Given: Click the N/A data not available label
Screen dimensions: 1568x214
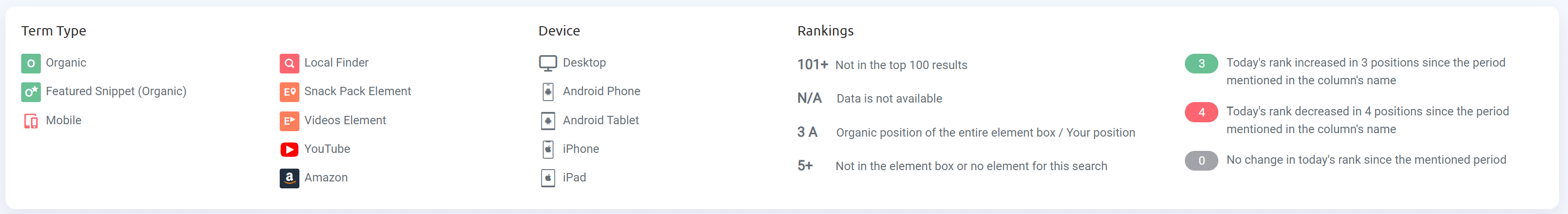Looking at the screenshot, I should tap(810, 98).
